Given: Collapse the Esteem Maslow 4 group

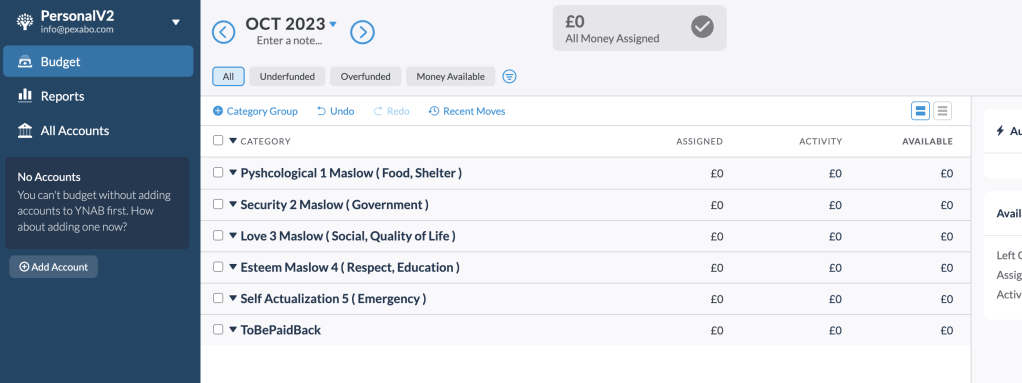Looking at the screenshot, I should point(233,267).
